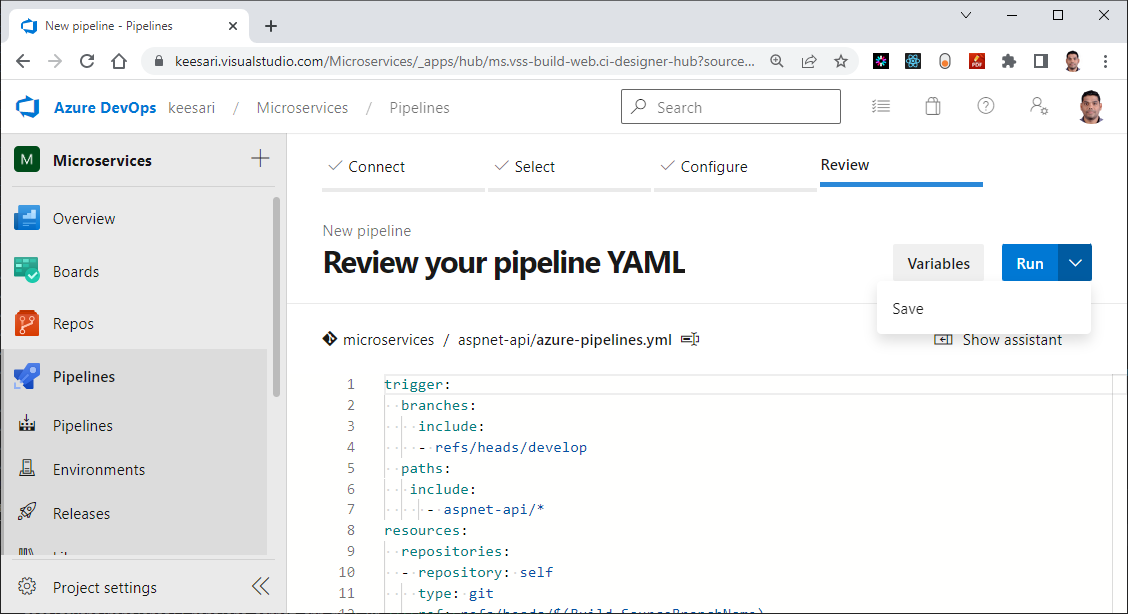
Task: Open Project settings gear icon
Action: coord(27,587)
